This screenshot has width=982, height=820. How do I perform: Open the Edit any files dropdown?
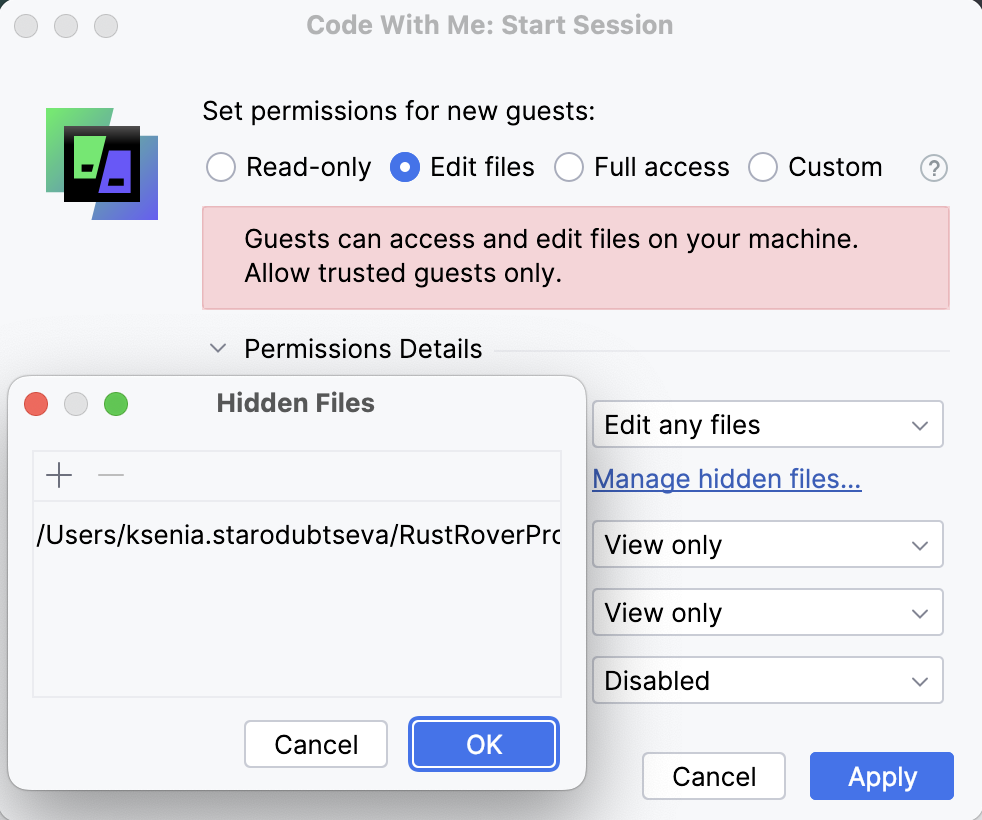tap(767, 424)
